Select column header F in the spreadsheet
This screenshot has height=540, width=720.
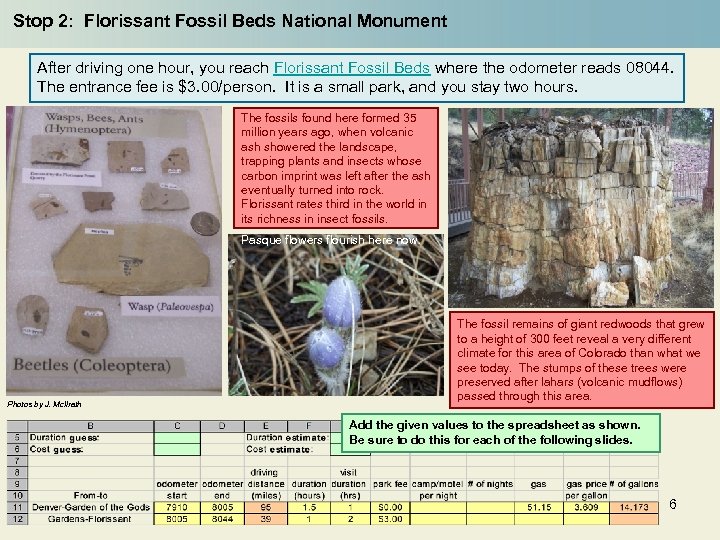(x=309, y=426)
